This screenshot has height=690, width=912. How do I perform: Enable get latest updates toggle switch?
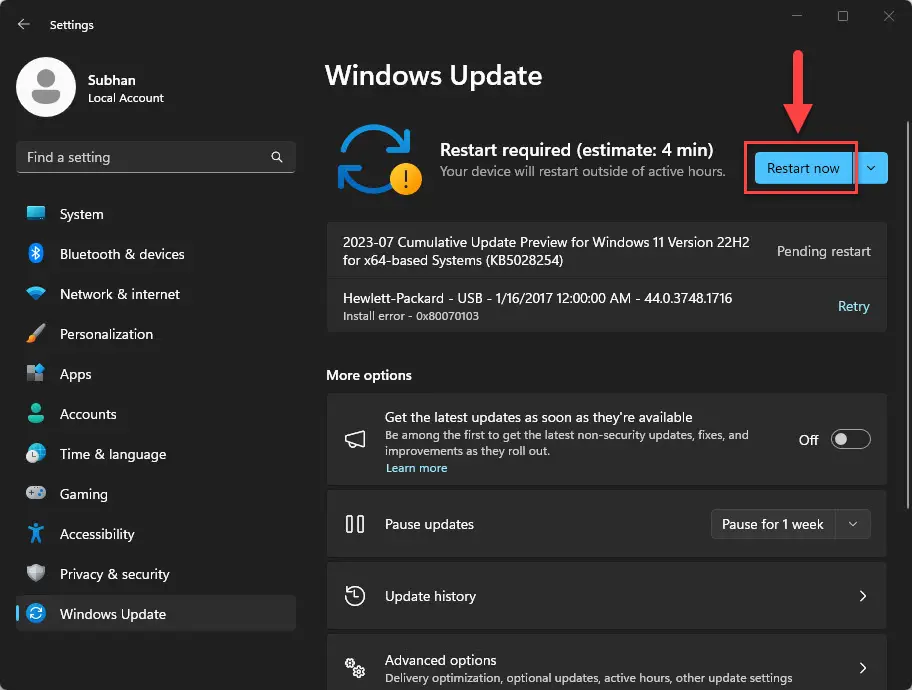(851, 440)
